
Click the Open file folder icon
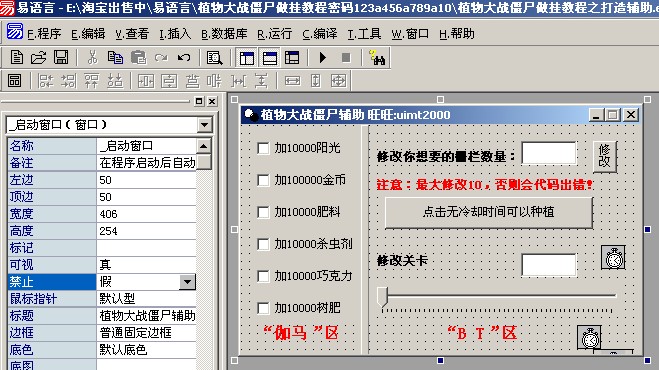(39, 58)
